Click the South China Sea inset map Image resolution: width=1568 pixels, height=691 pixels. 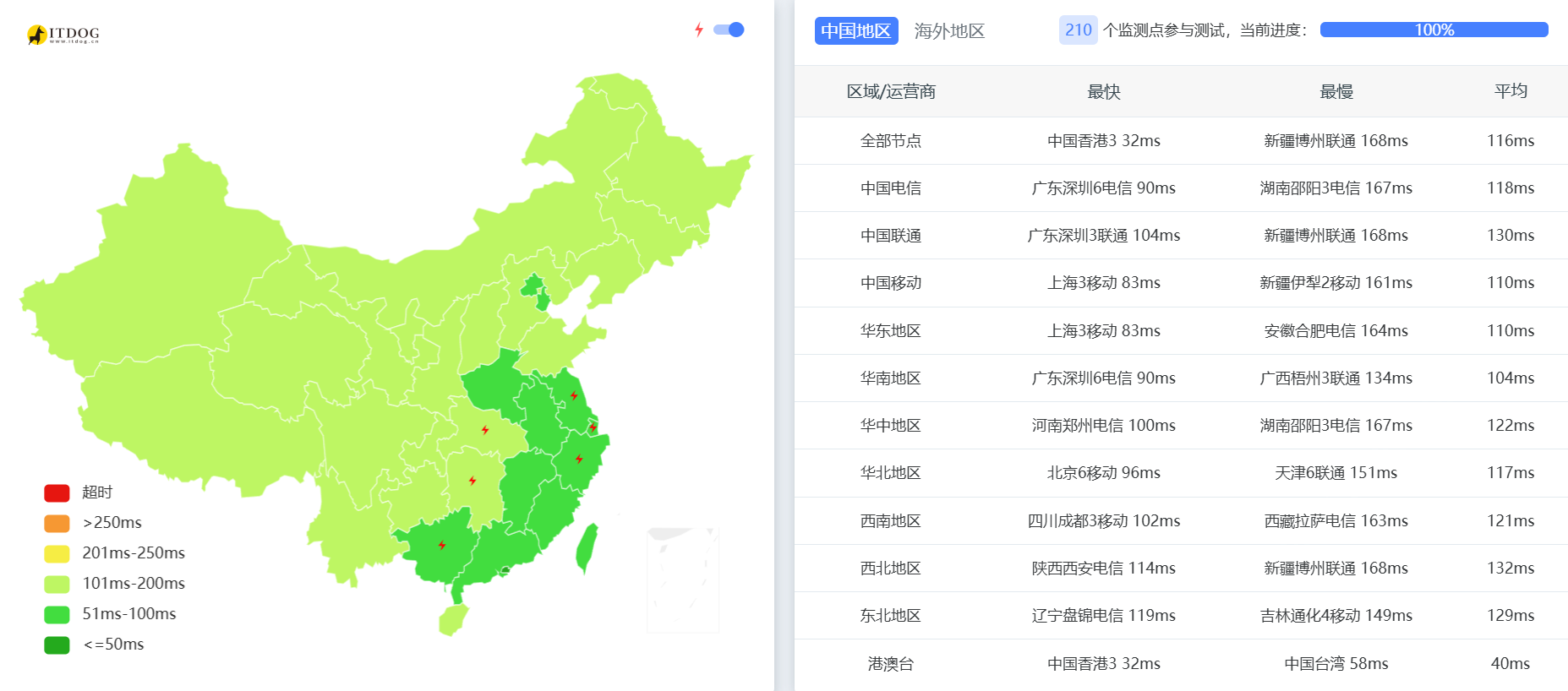tap(683, 580)
